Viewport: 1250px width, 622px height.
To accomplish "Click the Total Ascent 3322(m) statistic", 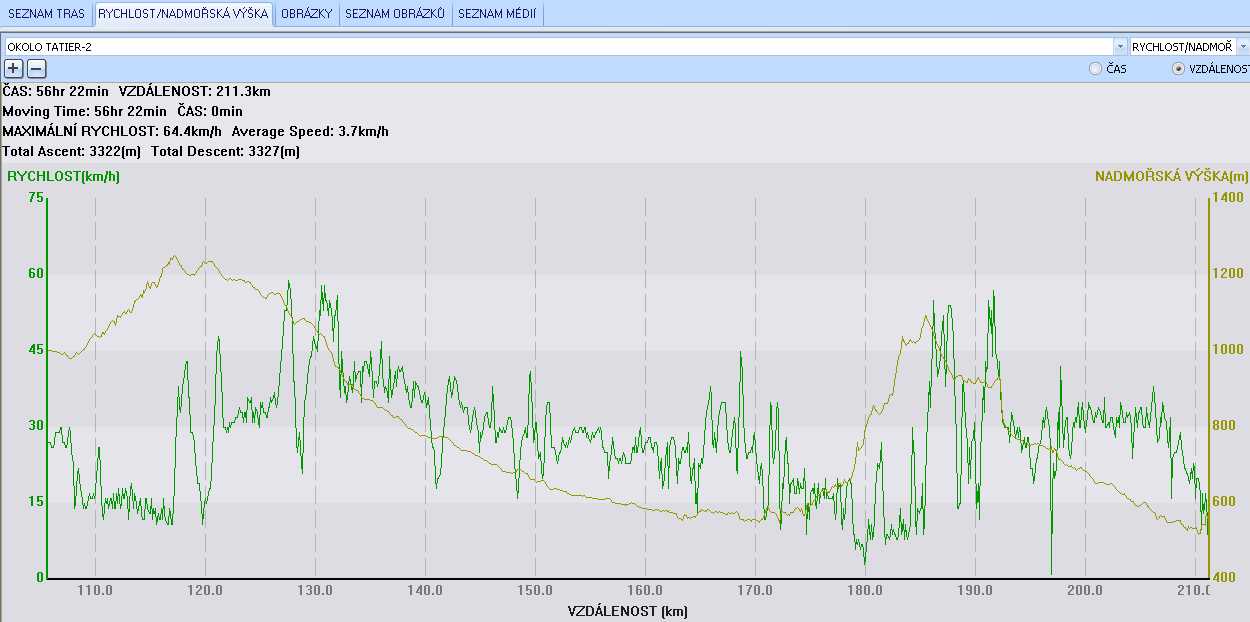I will [x=72, y=151].
